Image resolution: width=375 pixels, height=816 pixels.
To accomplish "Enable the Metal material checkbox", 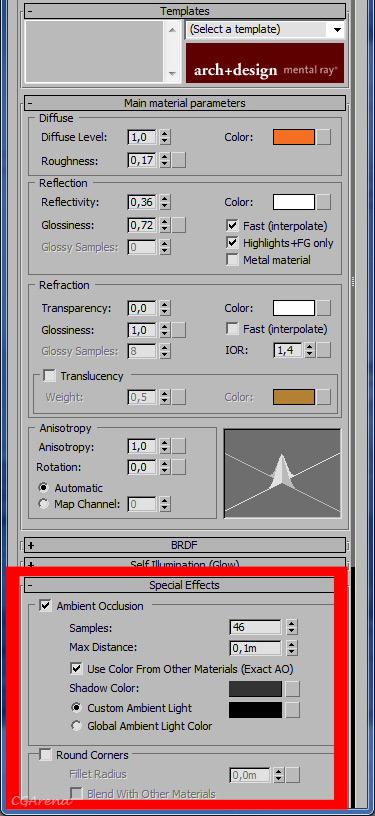I will coord(232,260).
